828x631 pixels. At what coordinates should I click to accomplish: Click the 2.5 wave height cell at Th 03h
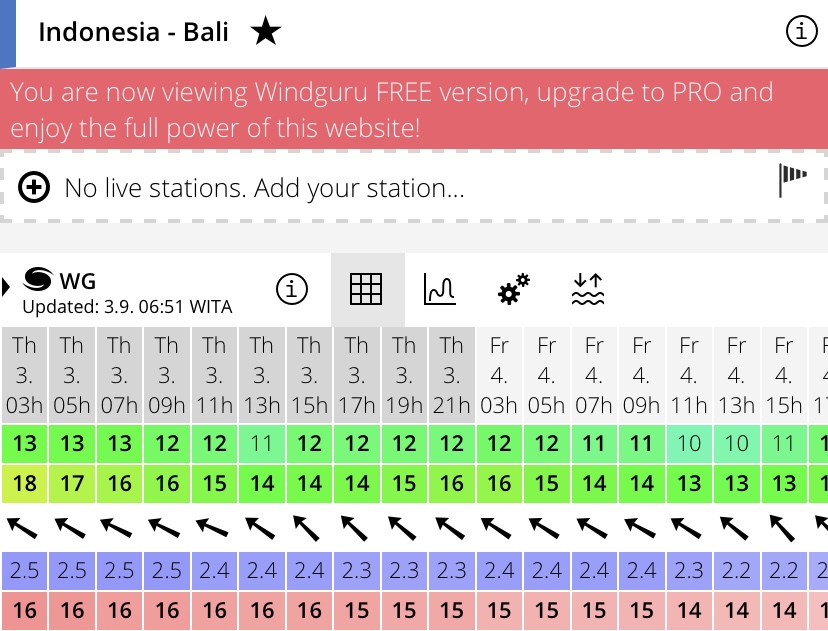[x=24, y=571]
